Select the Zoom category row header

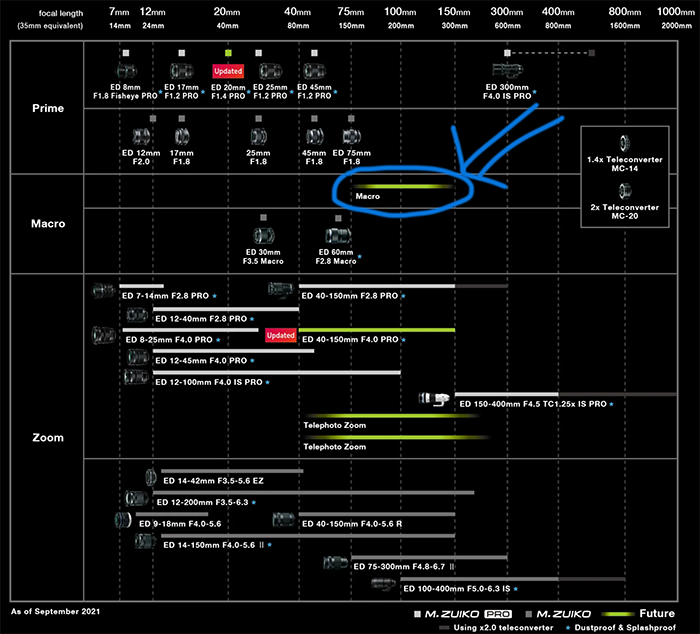tap(47, 437)
